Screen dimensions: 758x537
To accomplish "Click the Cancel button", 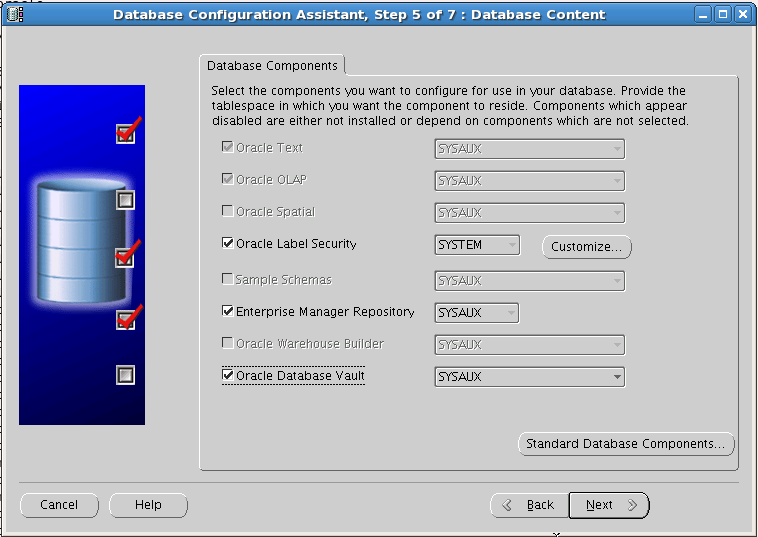I will click(59, 505).
